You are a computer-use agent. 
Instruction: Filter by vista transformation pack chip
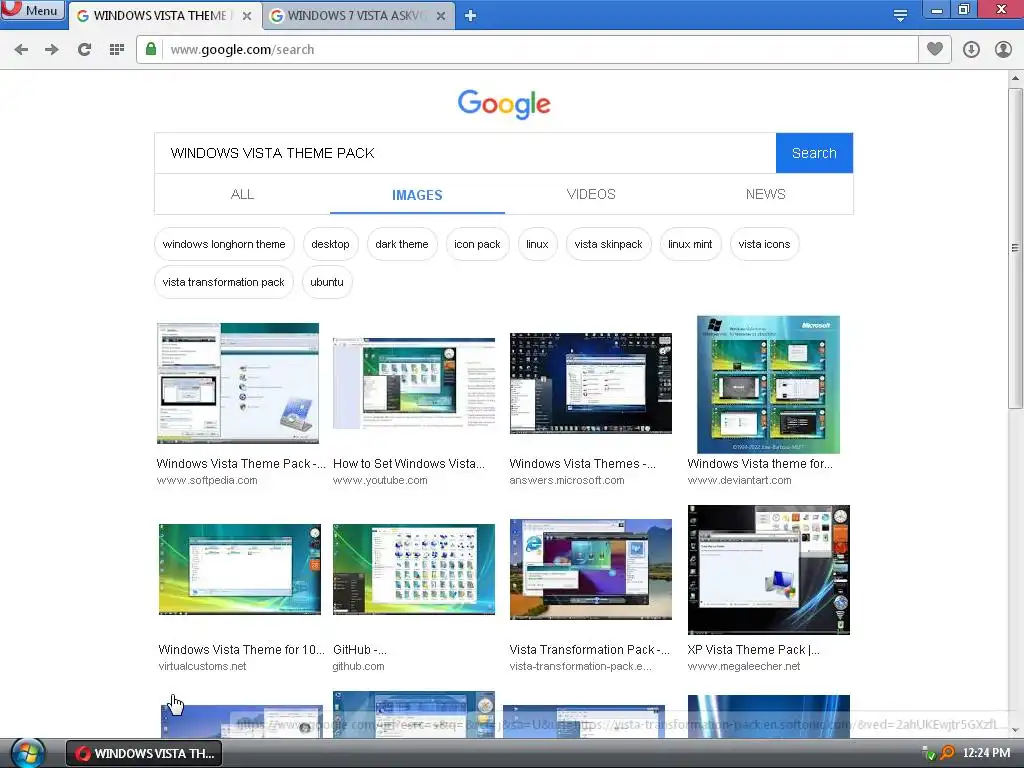(x=223, y=282)
